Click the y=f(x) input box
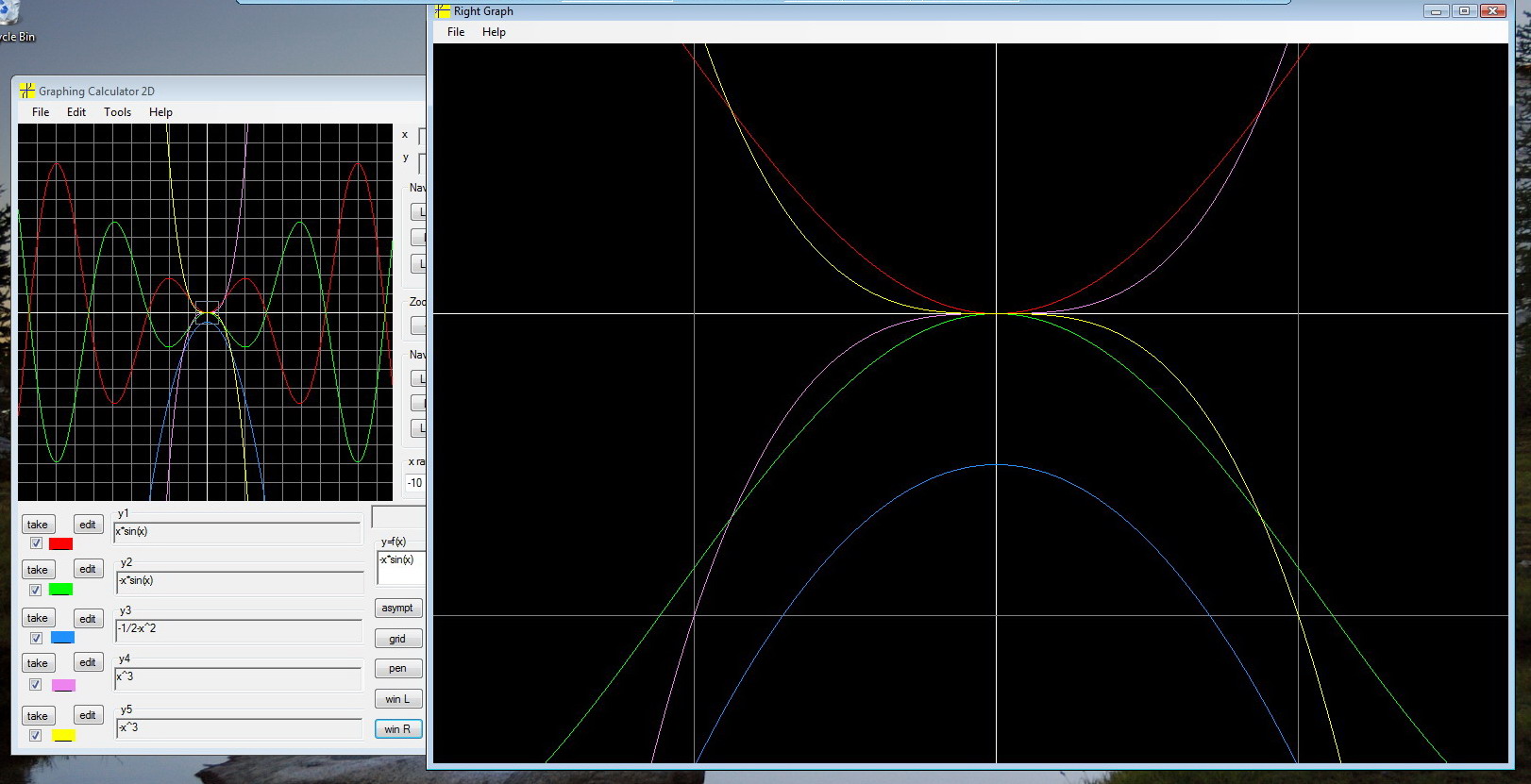1531x784 pixels. [401, 568]
